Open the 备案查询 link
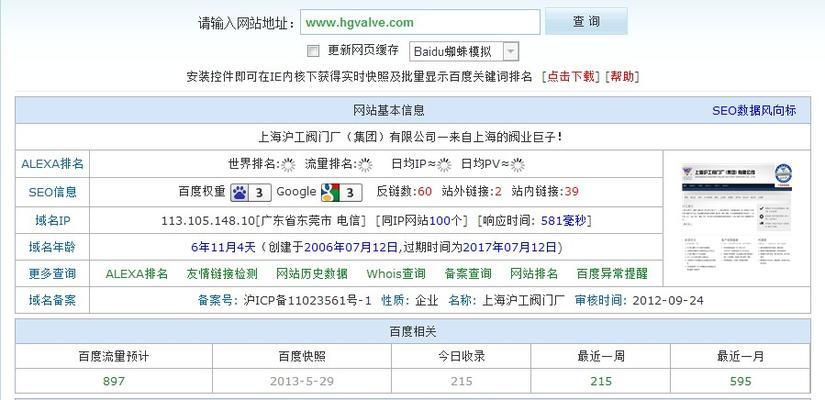Image resolution: width=825 pixels, height=400 pixels. [x=468, y=274]
